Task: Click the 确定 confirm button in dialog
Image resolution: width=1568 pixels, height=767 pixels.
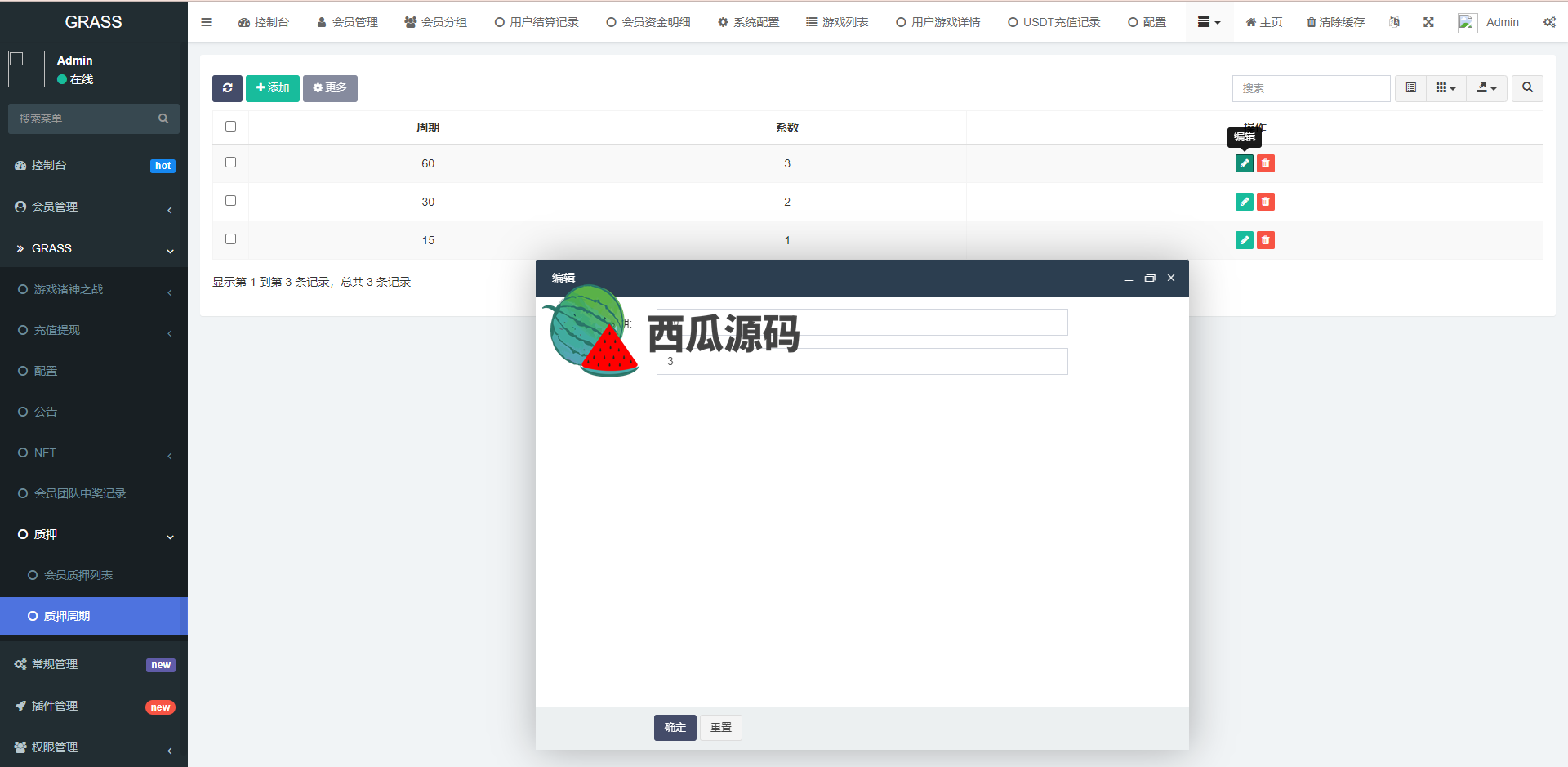Action: [x=675, y=727]
